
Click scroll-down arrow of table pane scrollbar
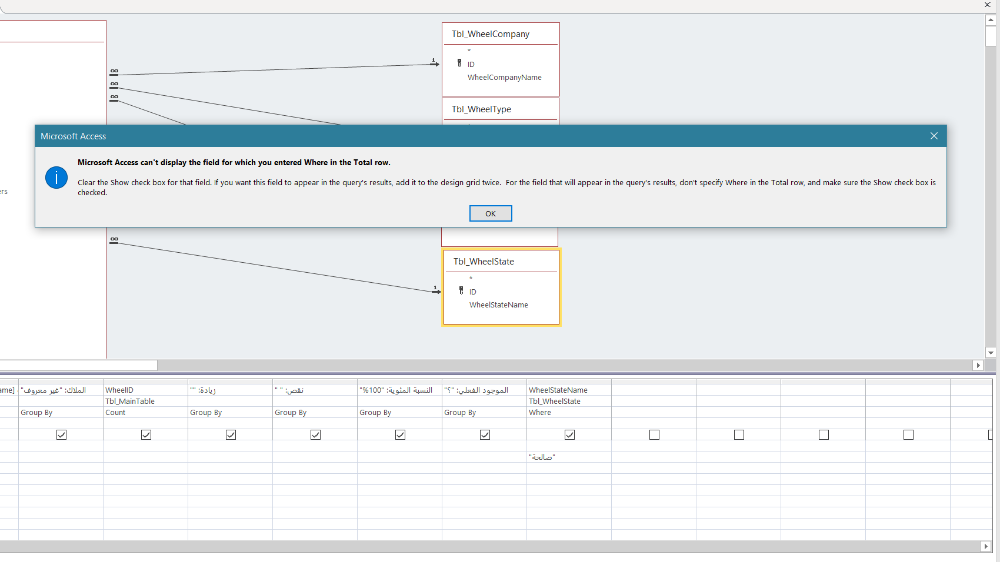pyautogui.click(x=990, y=352)
